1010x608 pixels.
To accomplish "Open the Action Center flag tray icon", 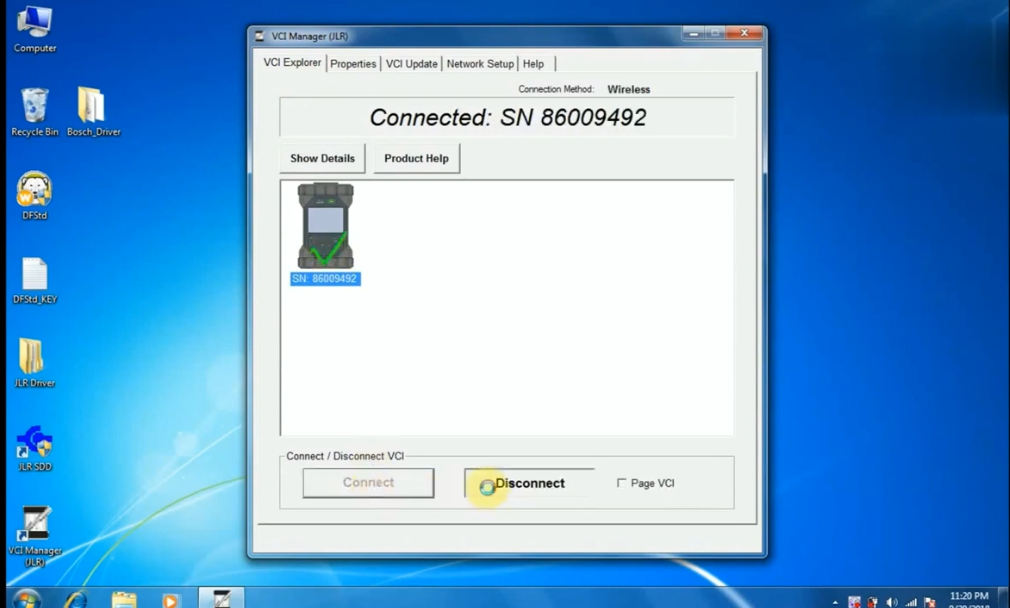I will click(929, 602).
